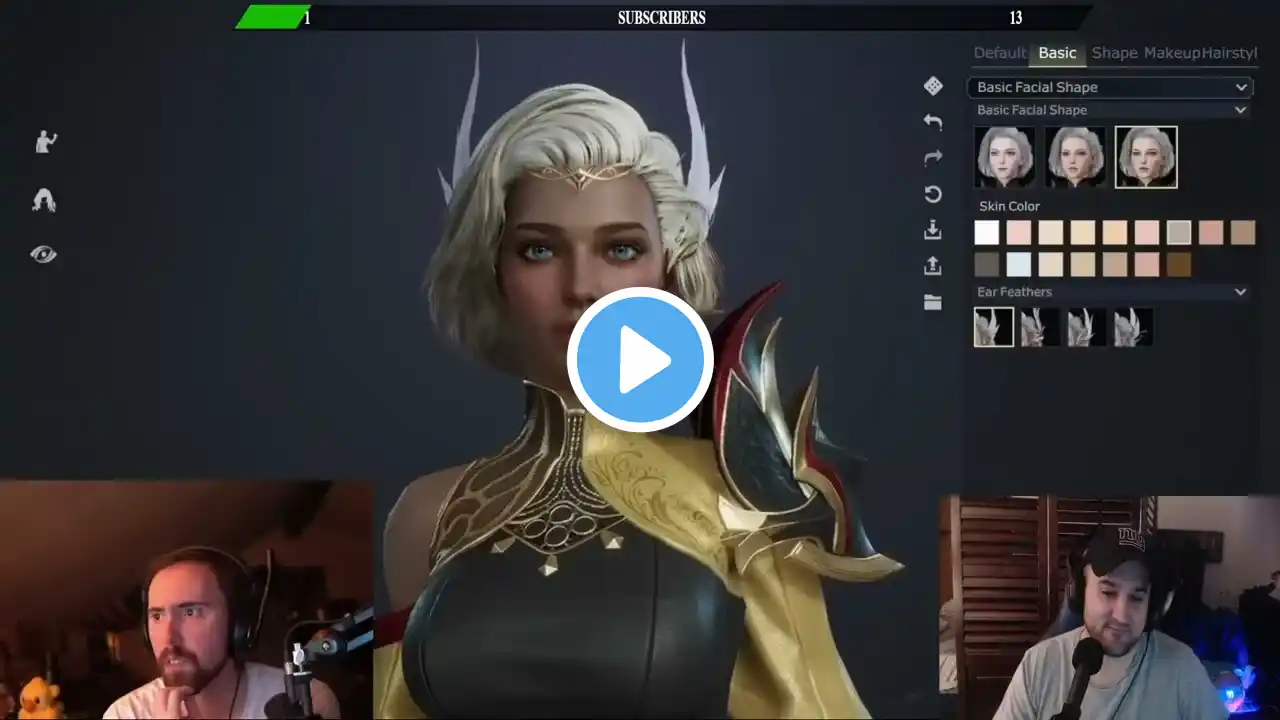This screenshot has width=1280, height=720.
Task: Select the fourth ear feather thumbnail
Action: click(1134, 327)
